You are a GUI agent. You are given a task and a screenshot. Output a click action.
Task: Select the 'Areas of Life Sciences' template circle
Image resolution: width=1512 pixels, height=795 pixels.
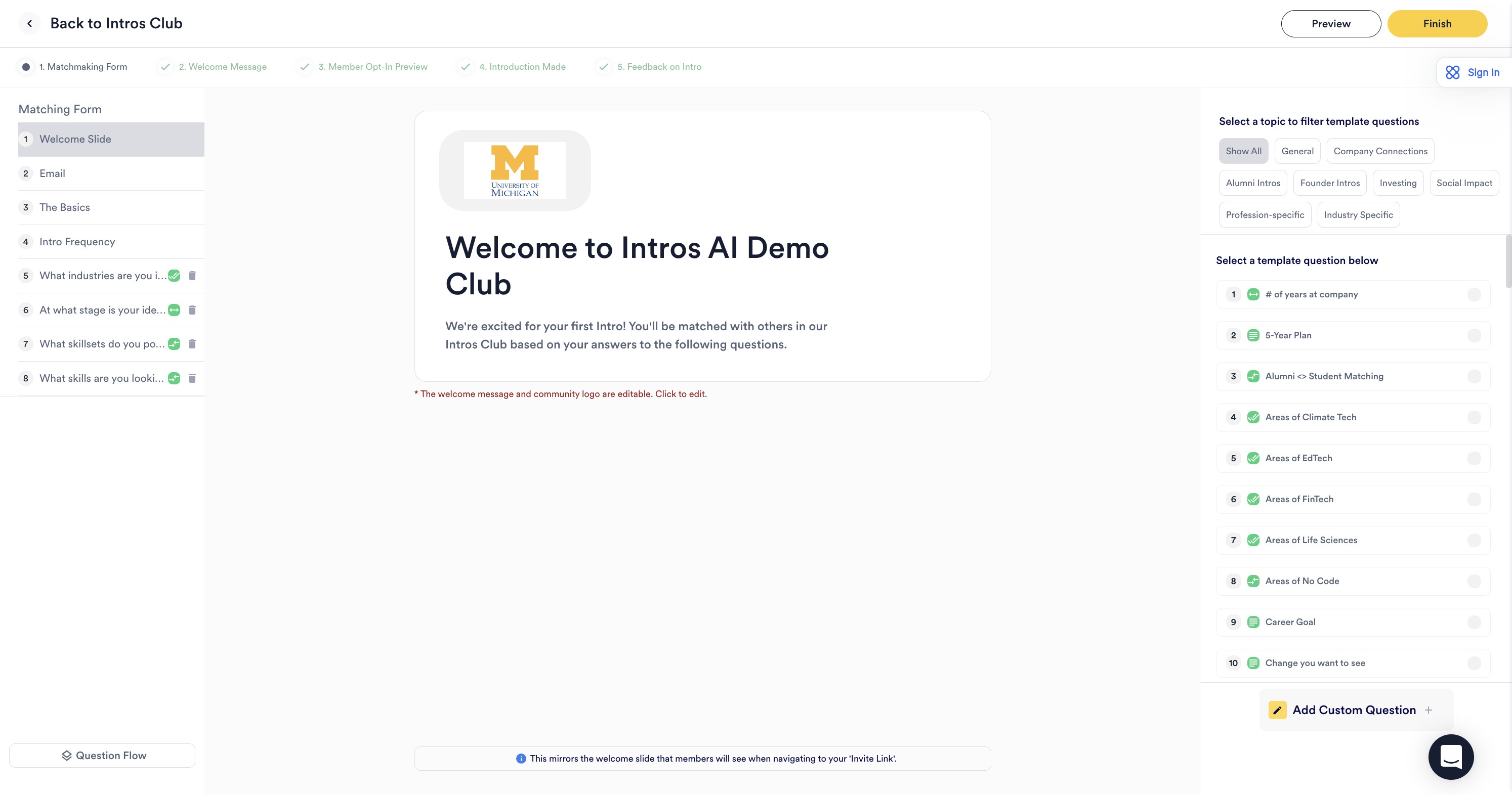click(1474, 540)
